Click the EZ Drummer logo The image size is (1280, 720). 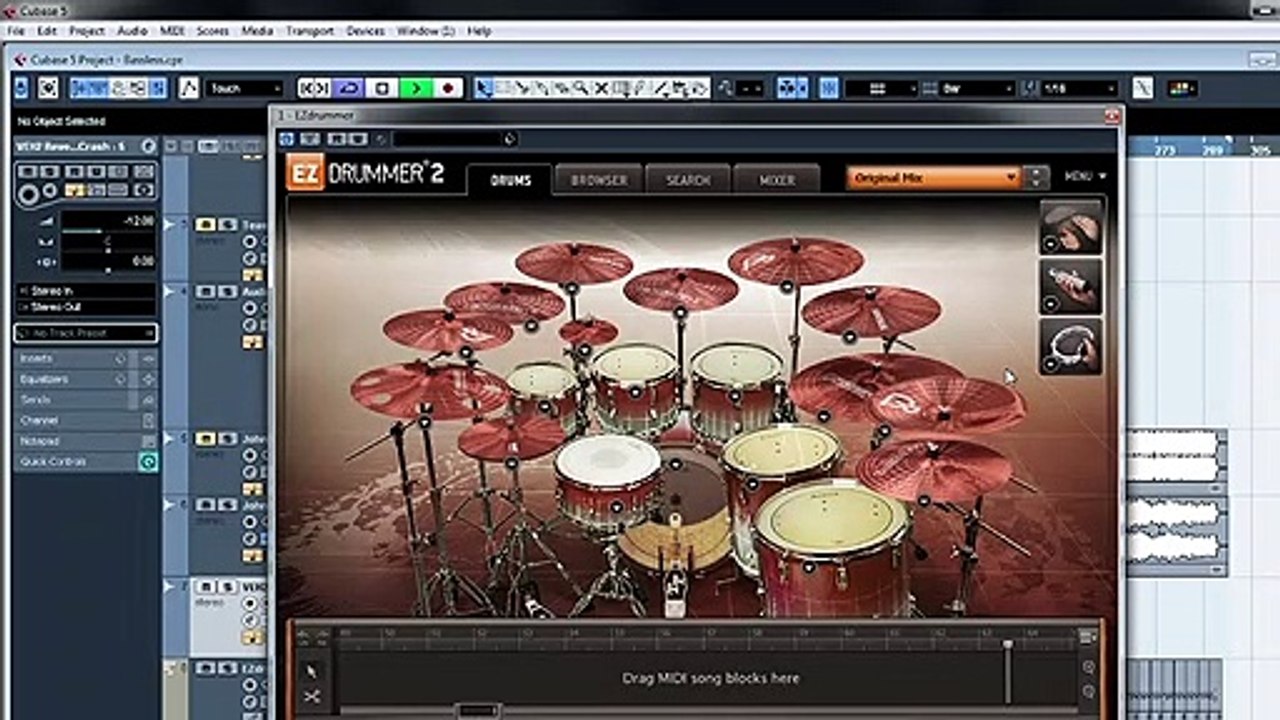(x=366, y=173)
